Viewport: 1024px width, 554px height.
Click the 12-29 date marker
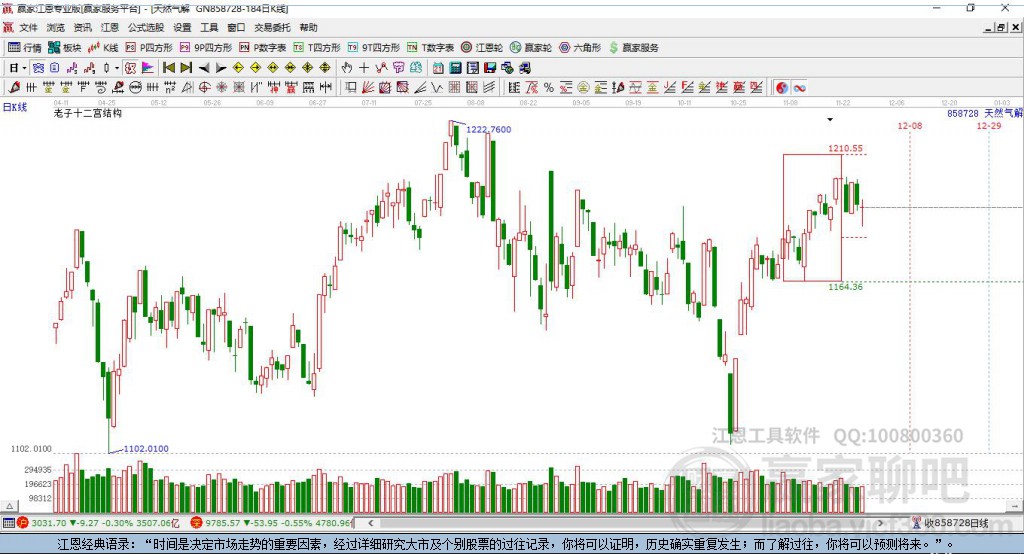click(x=989, y=125)
